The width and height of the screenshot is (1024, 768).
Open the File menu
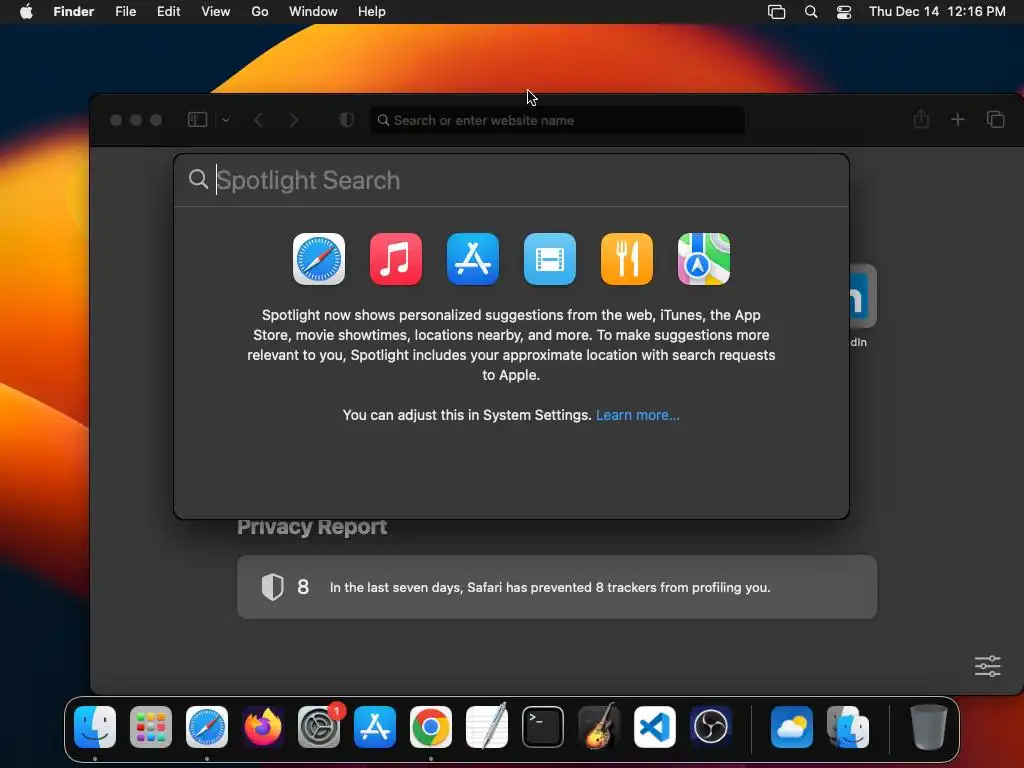point(125,12)
